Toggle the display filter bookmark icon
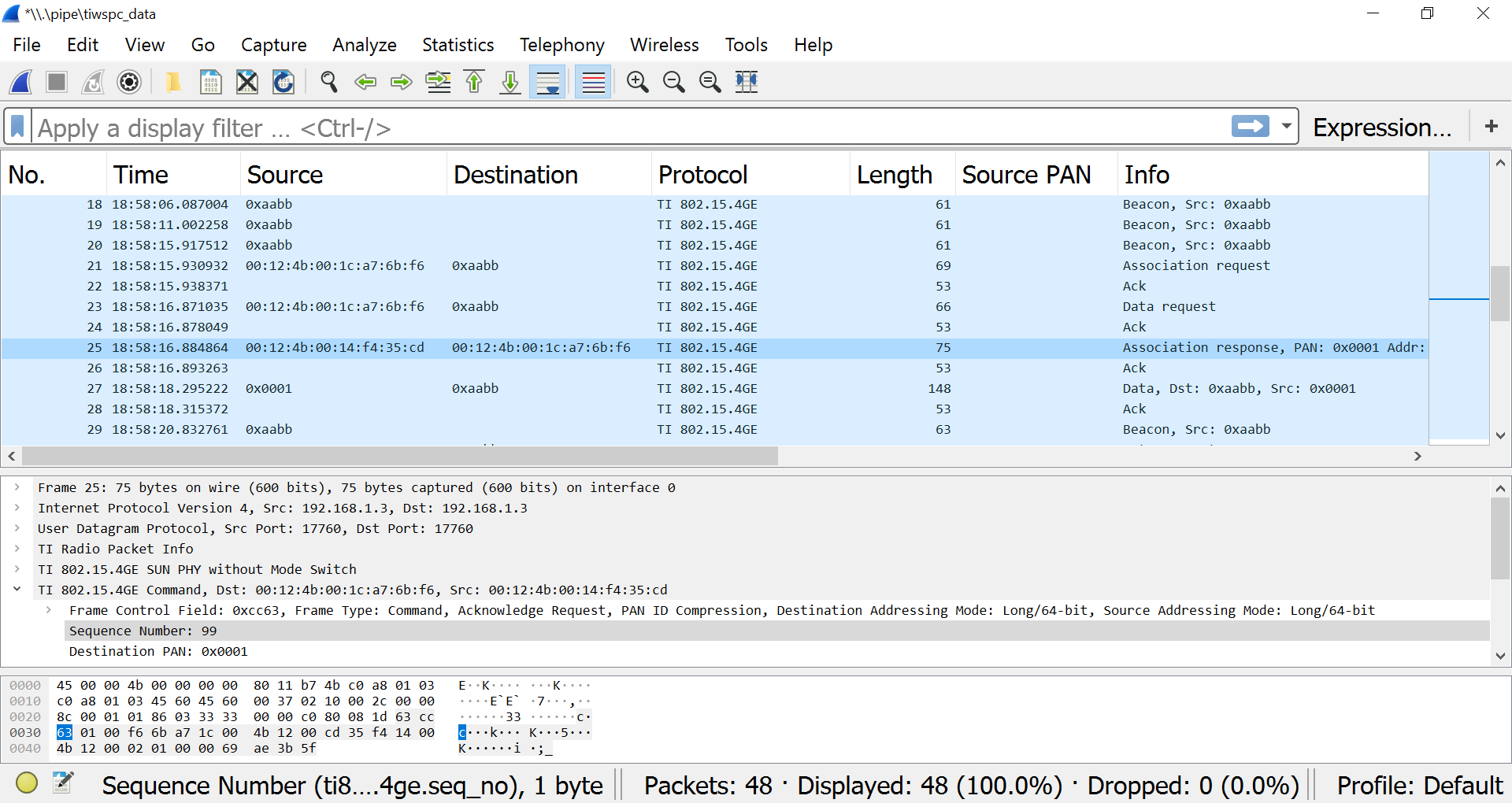The width and height of the screenshot is (1512, 803). (x=18, y=127)
